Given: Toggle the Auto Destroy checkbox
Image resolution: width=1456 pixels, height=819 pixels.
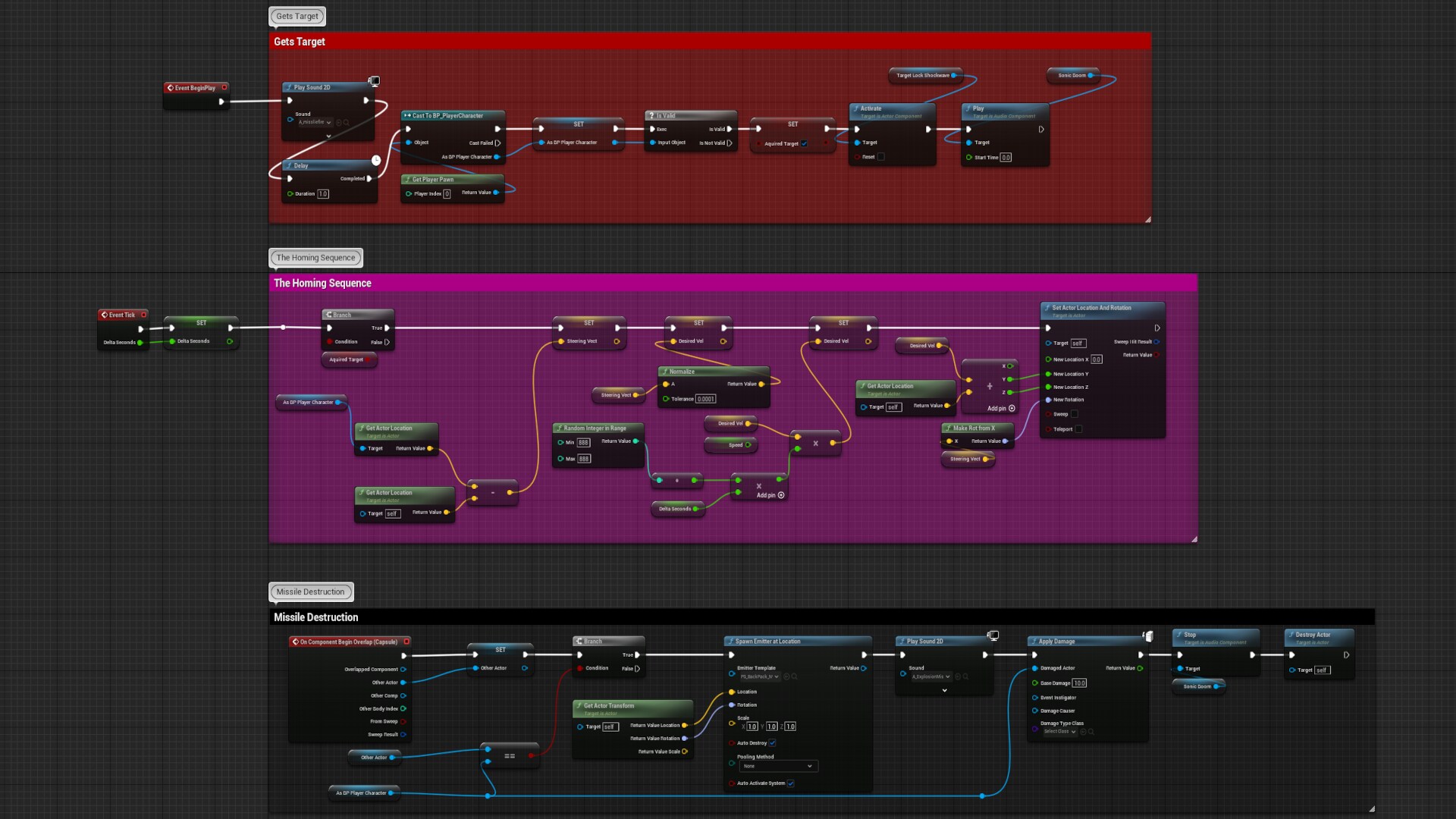Looking at the screenshot, I should tap(773, 743).
